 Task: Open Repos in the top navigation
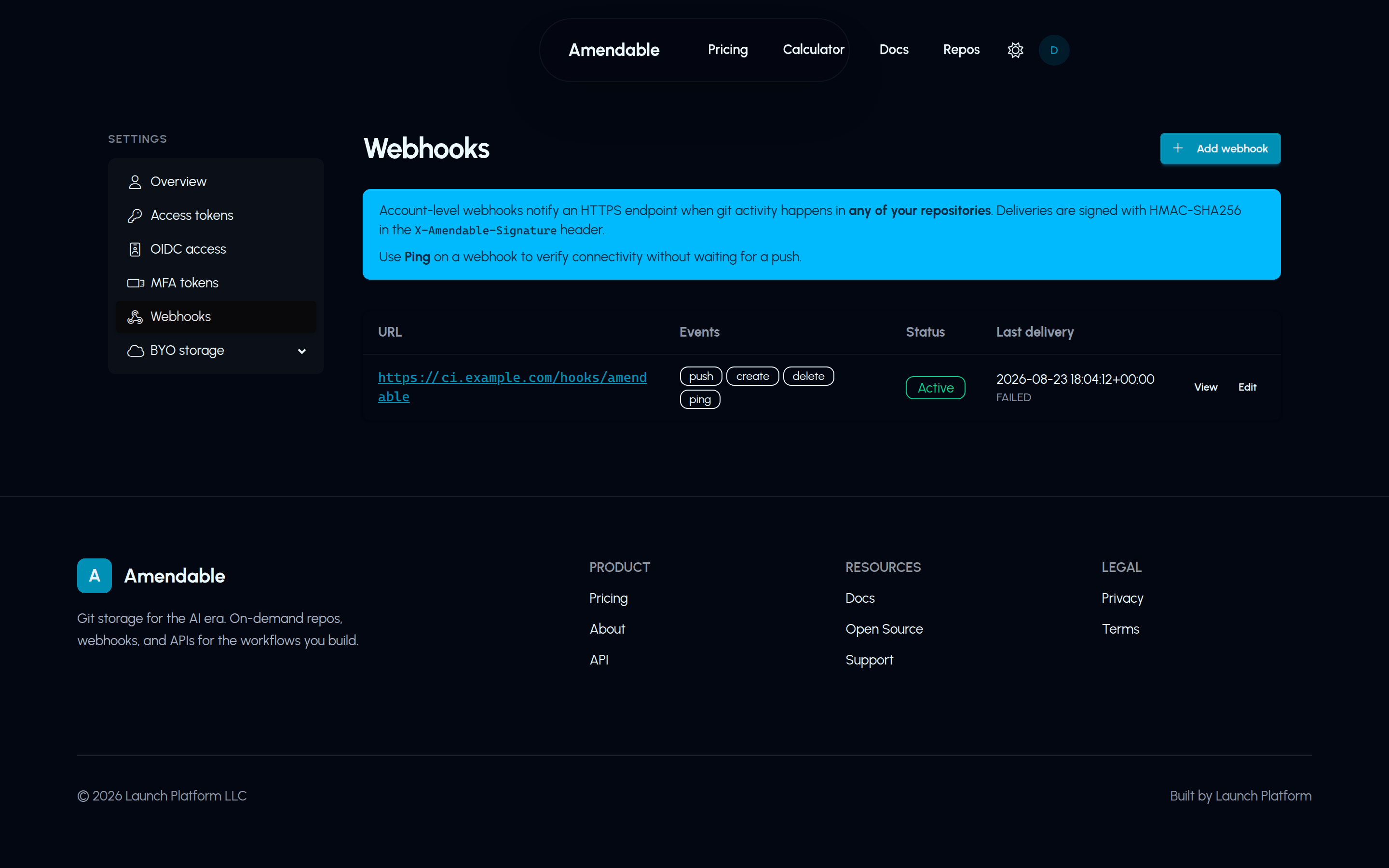tap(961, 50)
